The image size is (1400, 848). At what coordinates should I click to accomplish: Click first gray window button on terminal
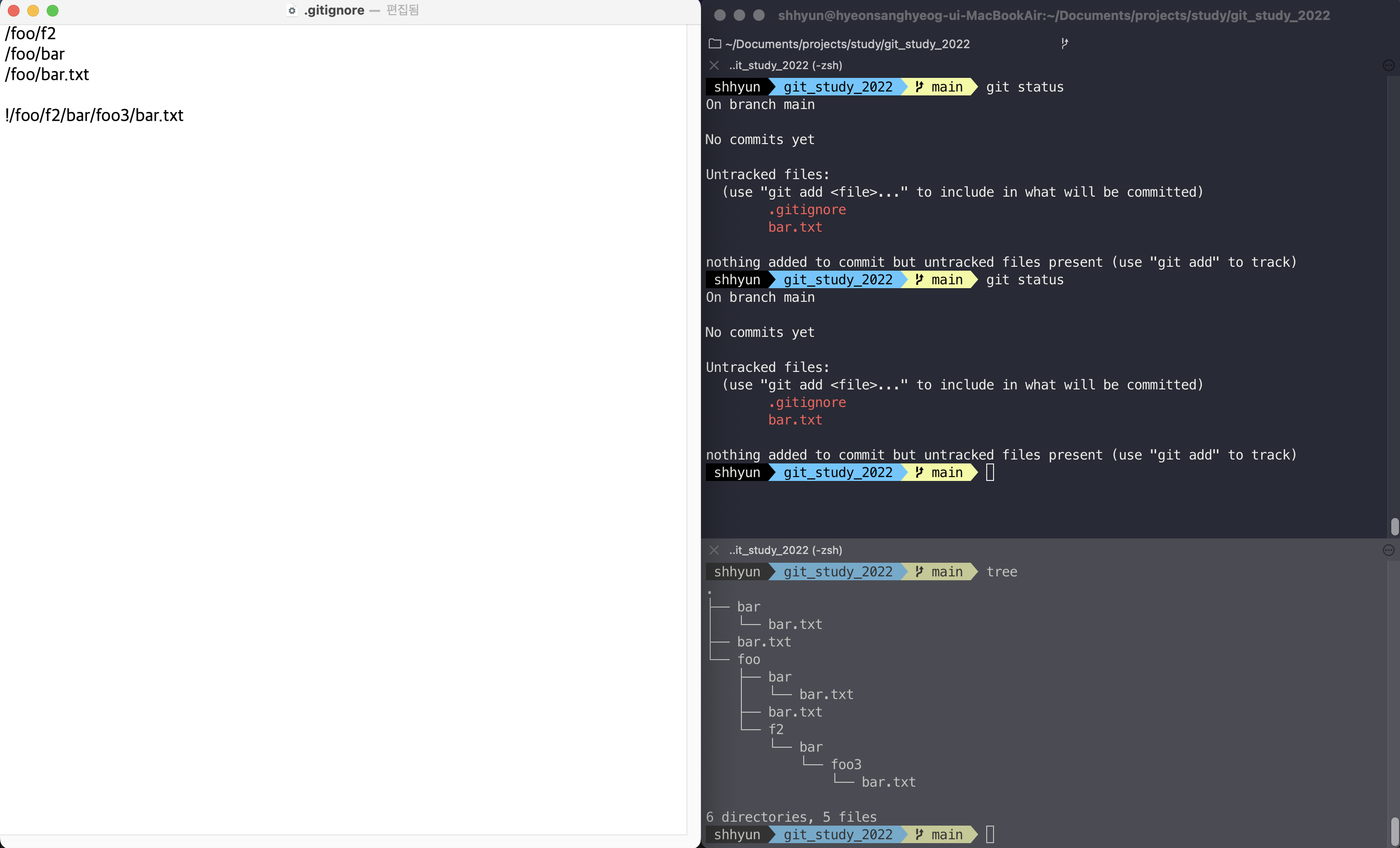tap(719, 16)
